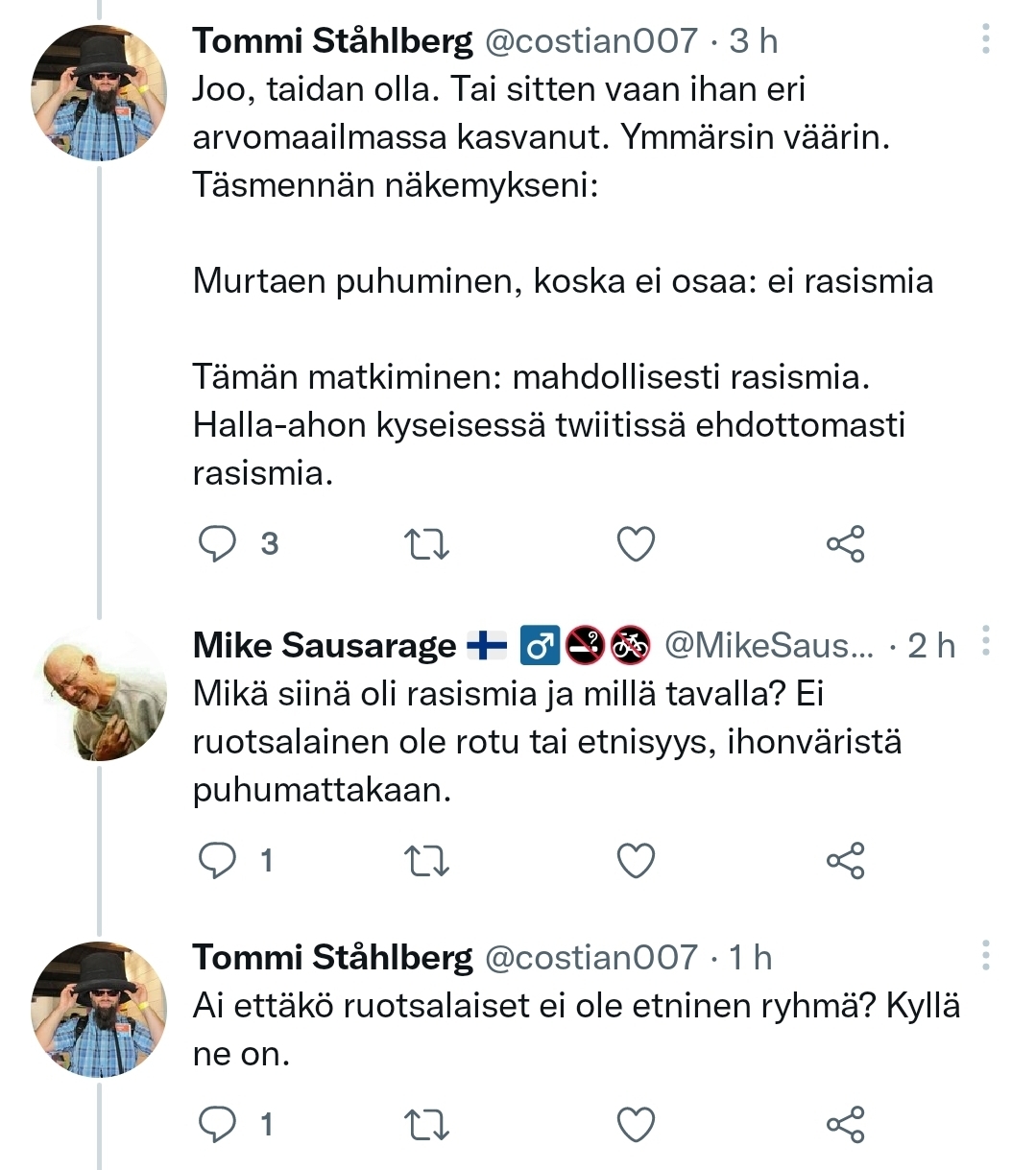
Task: Like Mike Sausarage's reply
Action: click(635, 862)
